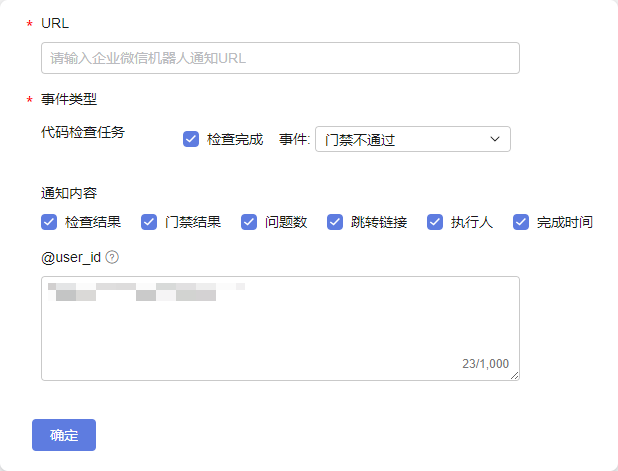Toggle the 门禁结果 checkbox
This screenshot has width=618, height=471.
(149, 222)
